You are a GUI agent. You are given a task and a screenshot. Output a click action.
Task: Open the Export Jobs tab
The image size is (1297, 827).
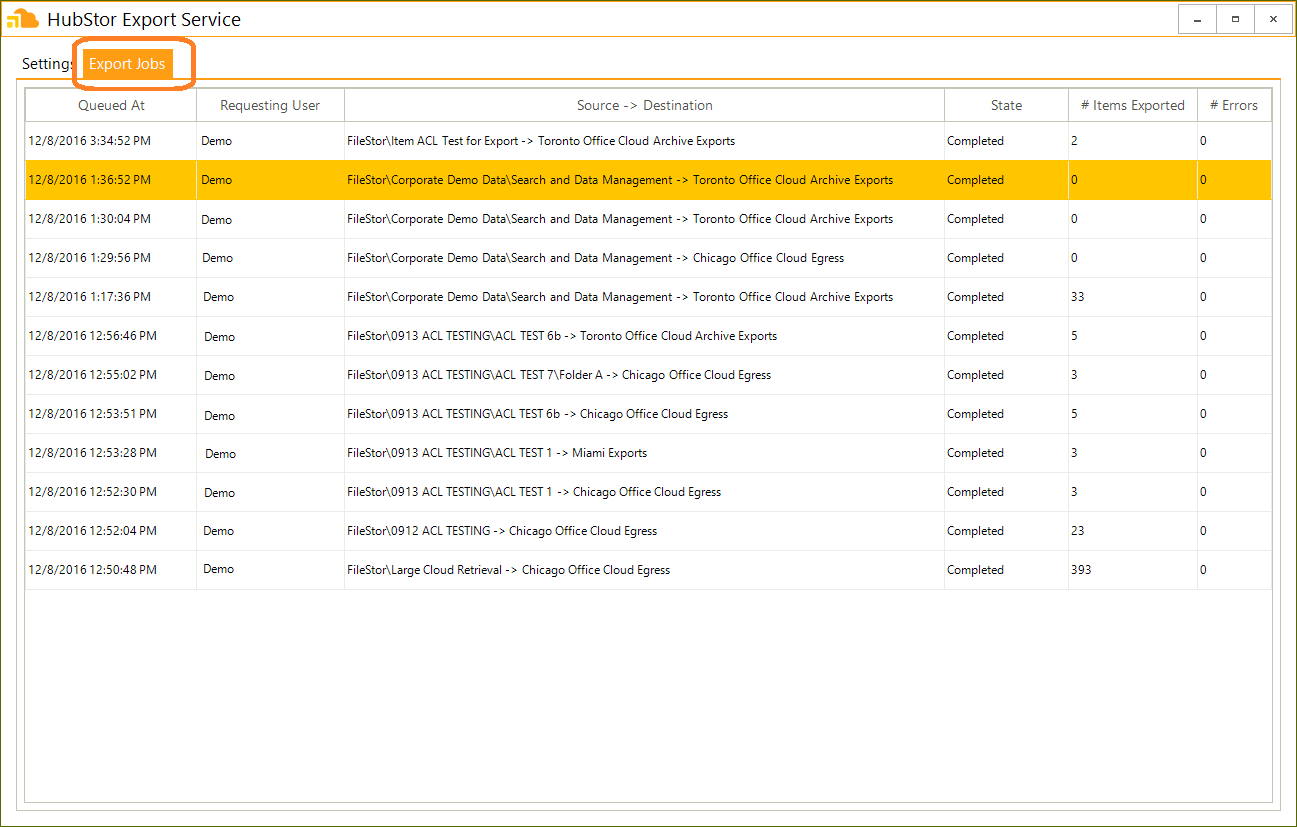127,64
